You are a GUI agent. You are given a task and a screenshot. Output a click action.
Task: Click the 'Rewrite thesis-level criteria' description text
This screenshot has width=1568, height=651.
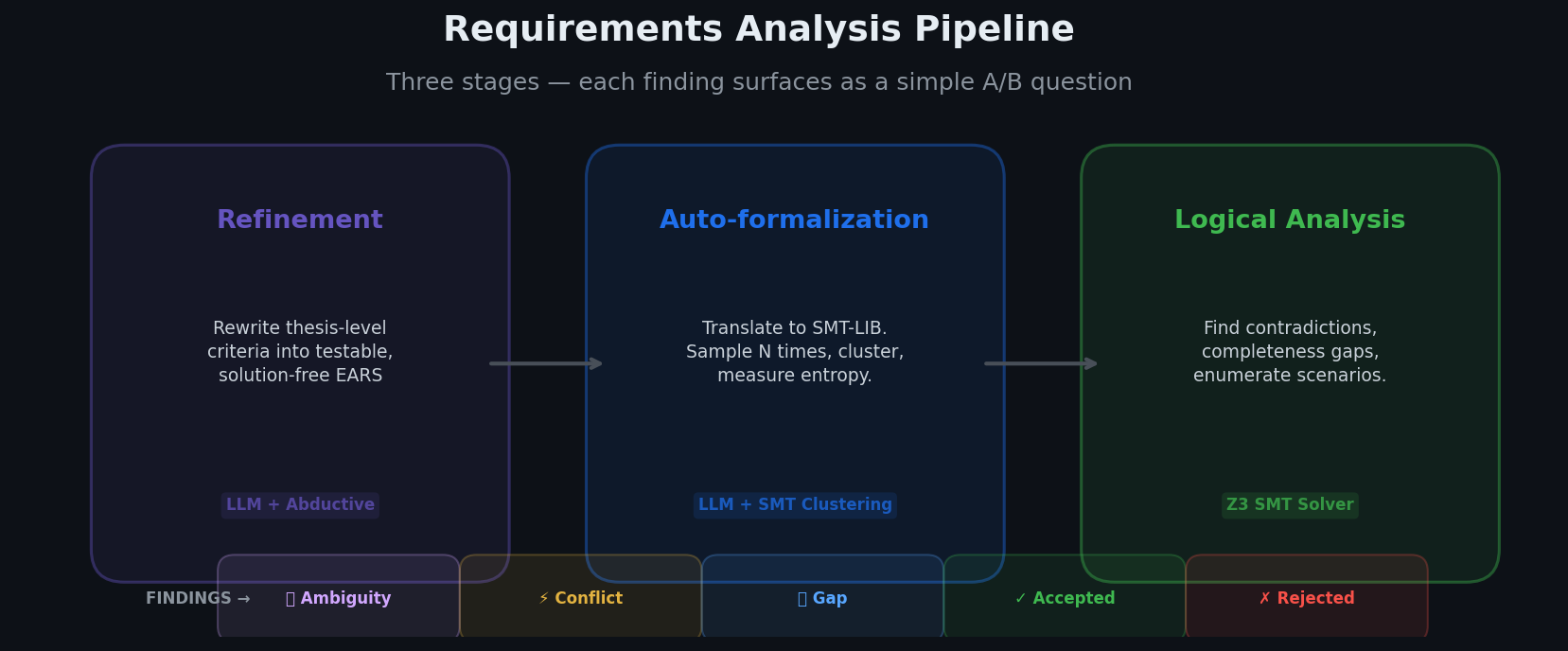click(x=300, y=352)
